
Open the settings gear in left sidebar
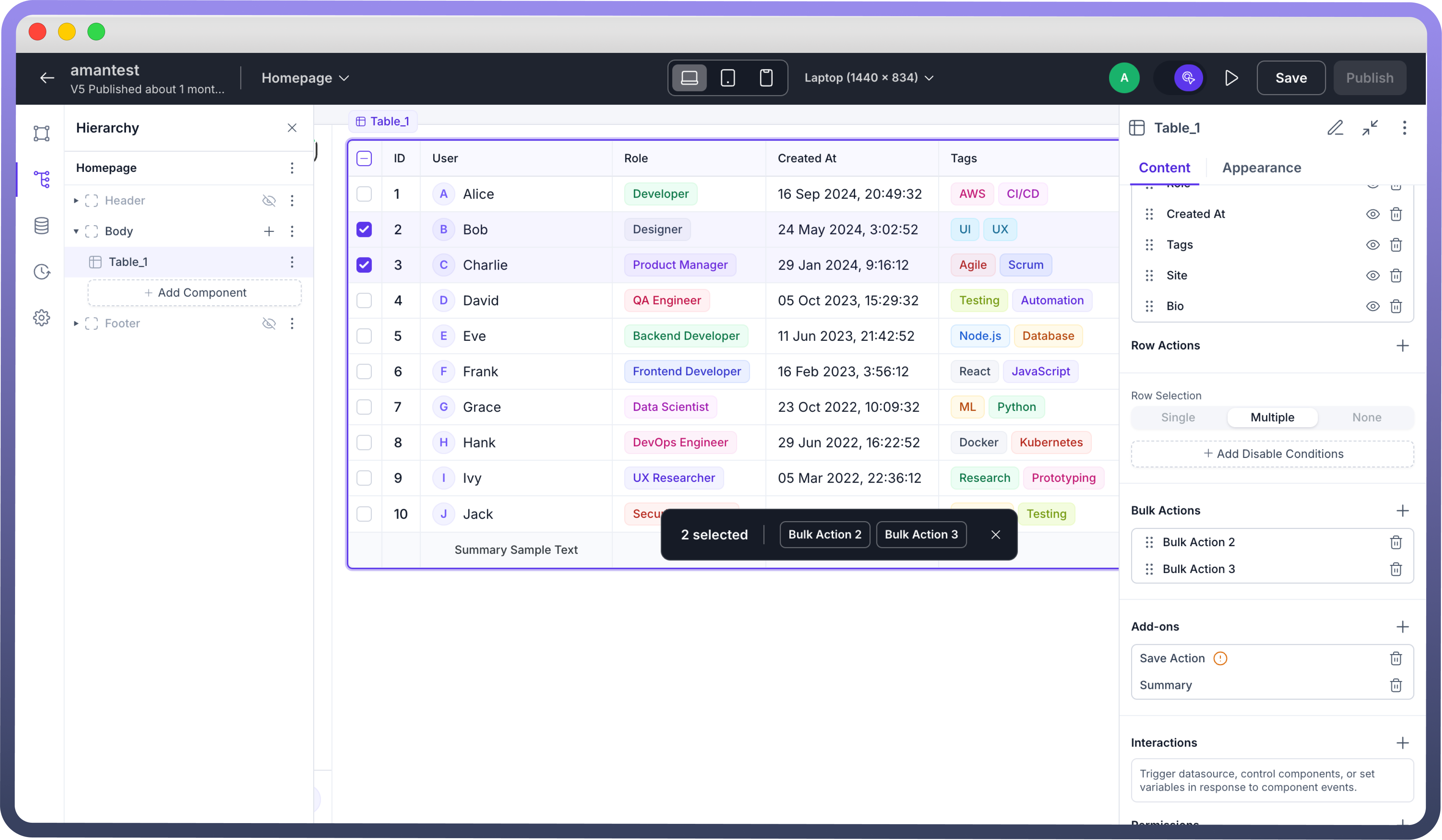[41, 317]
